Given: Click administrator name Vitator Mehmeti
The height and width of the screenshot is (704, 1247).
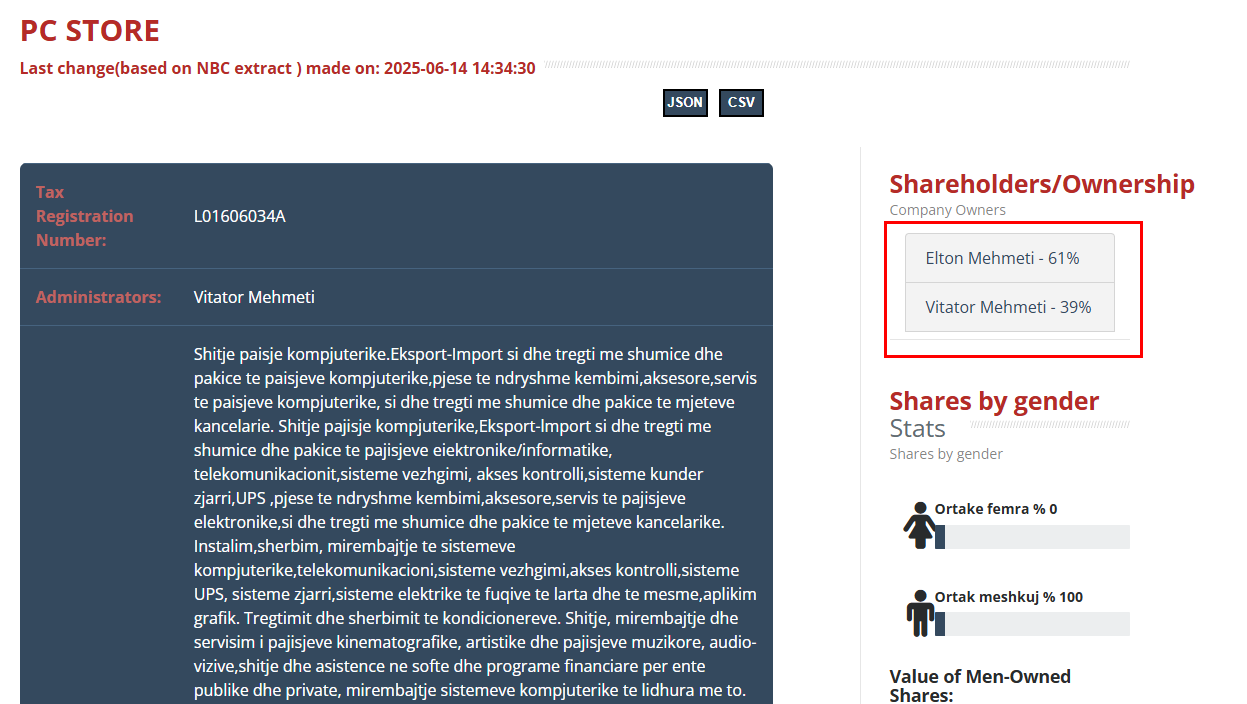Looking at the screenshot, I should coord(254,297).
